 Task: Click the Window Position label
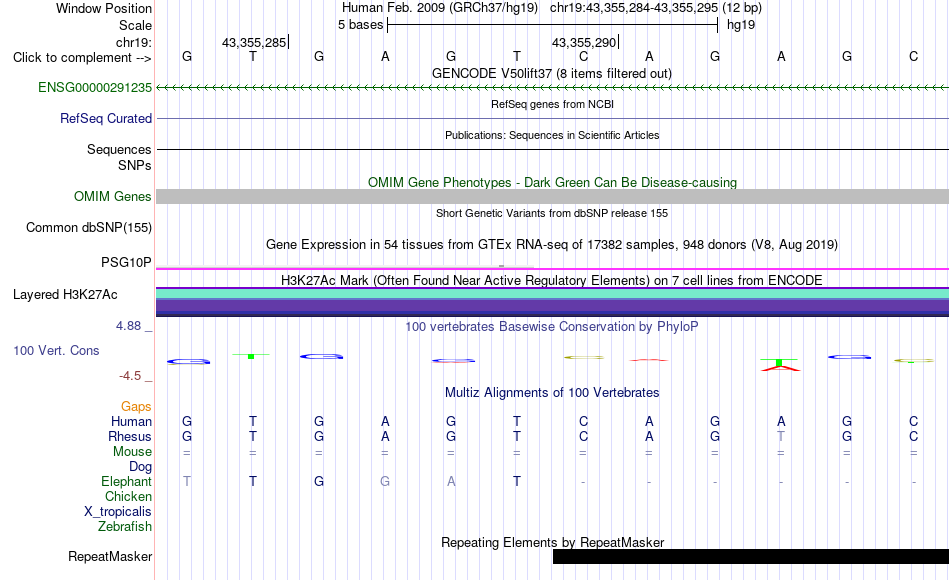tap(104, 8)
